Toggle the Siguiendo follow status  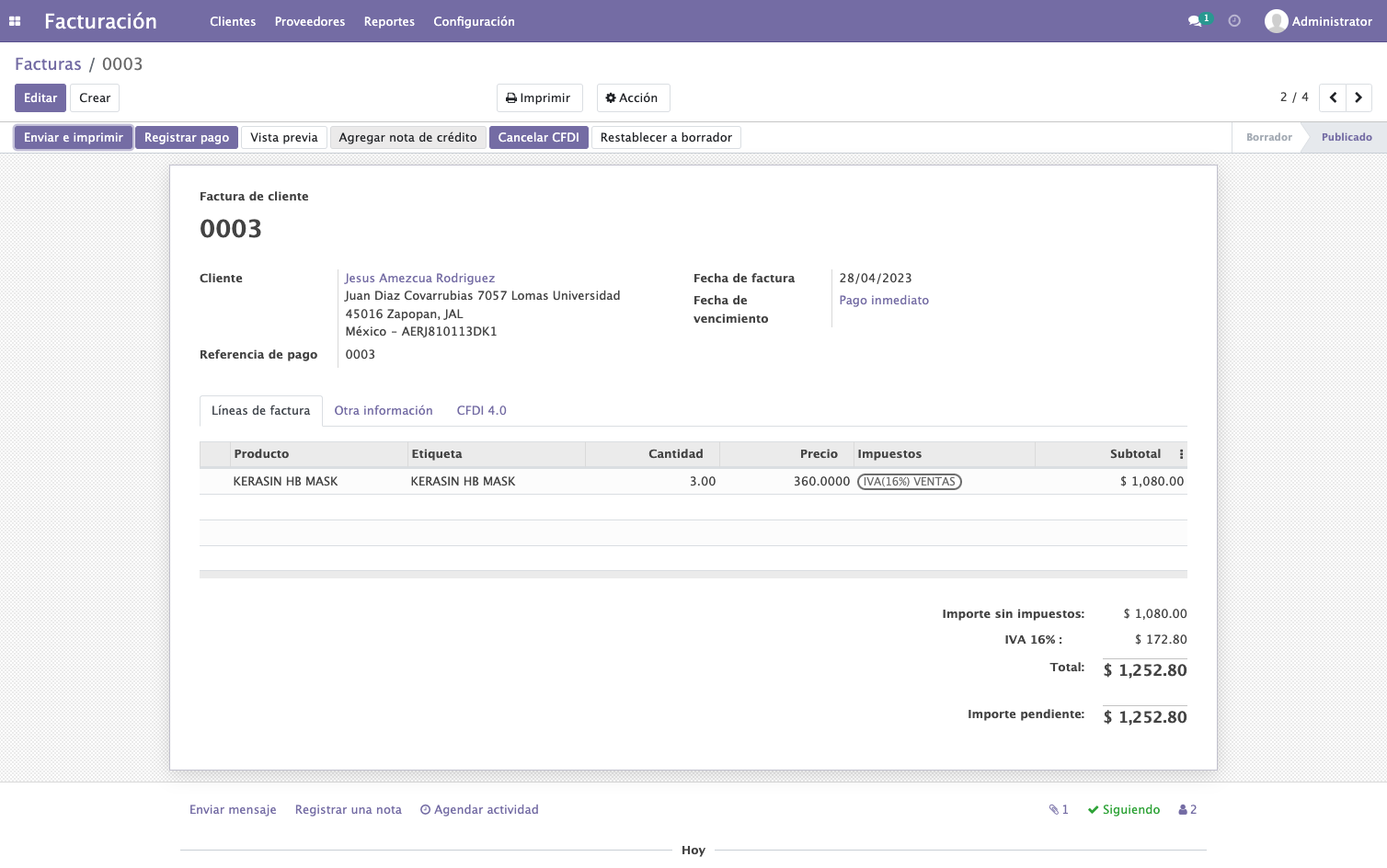[1124, 810]
